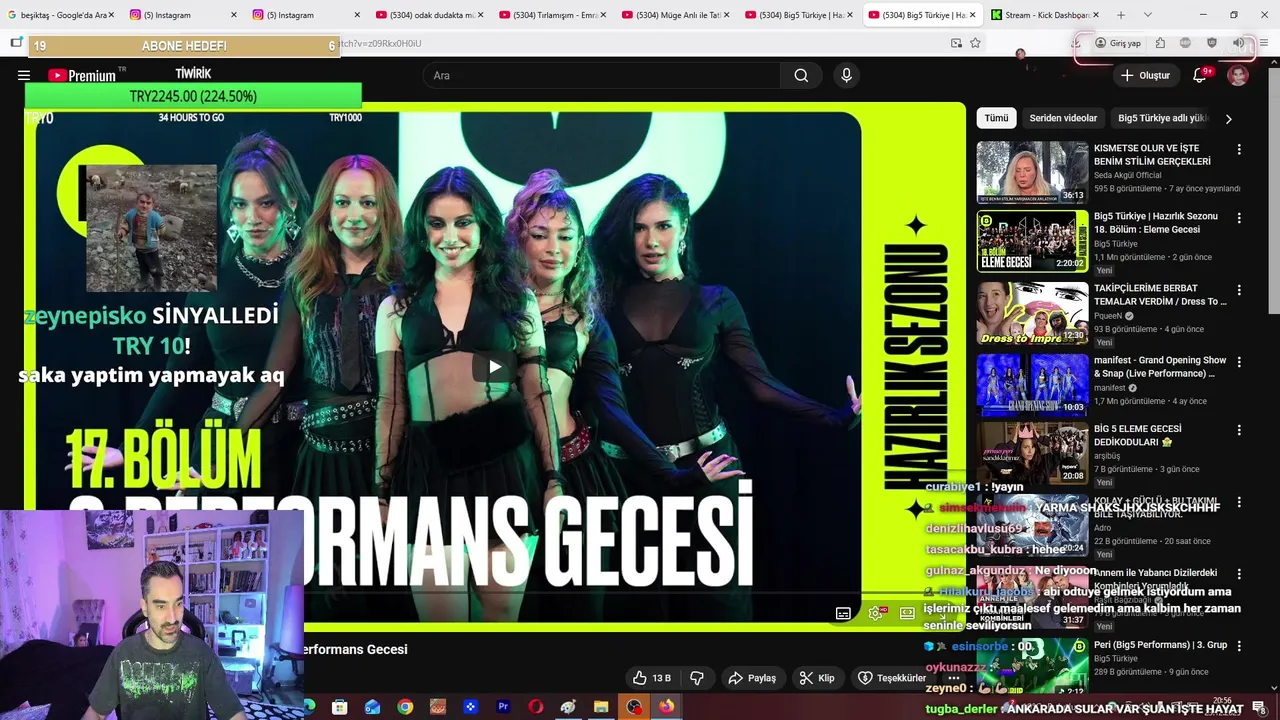Open options for Annem ile Yabancı Dizilerdeki video

click(1239, 575)
